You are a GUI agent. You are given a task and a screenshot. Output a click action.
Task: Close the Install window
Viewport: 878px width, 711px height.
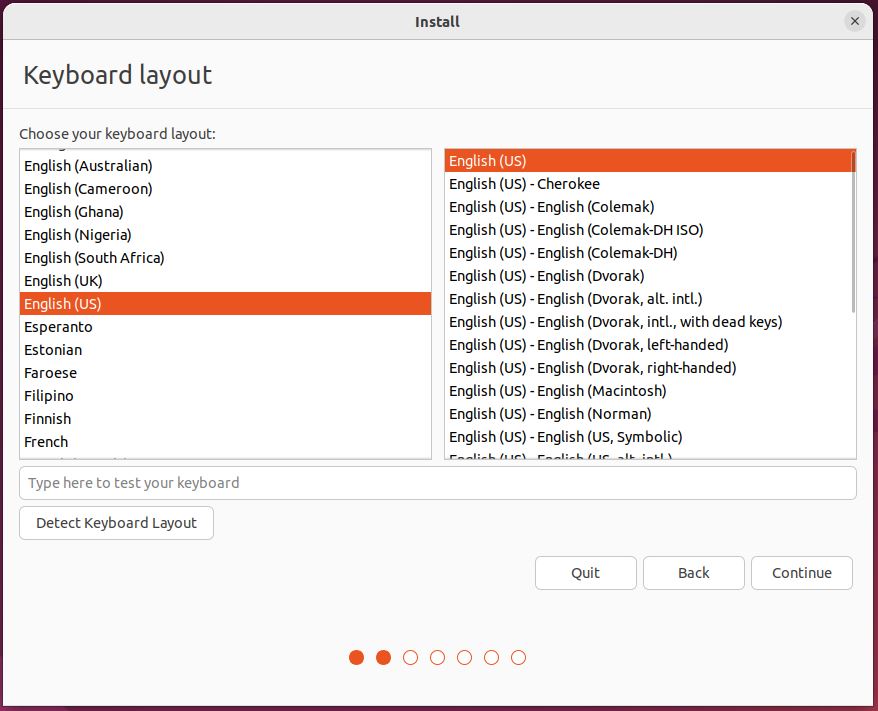854,21
